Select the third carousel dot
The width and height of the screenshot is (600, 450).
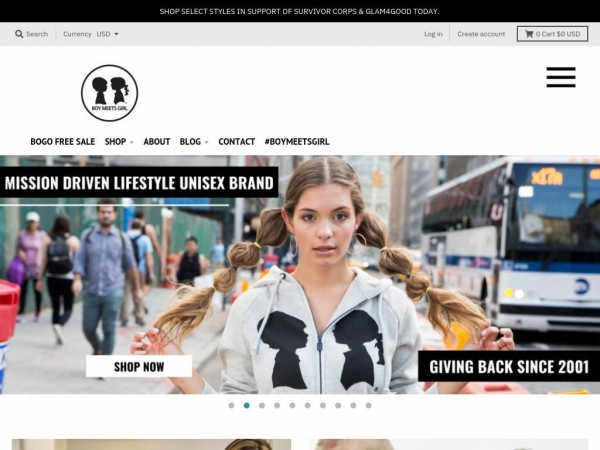click(262, 405)
